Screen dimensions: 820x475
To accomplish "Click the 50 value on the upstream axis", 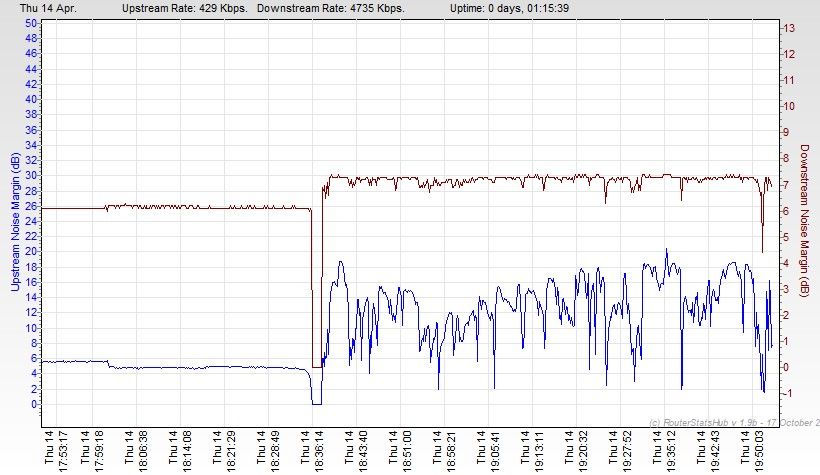I will pos(32,23).
